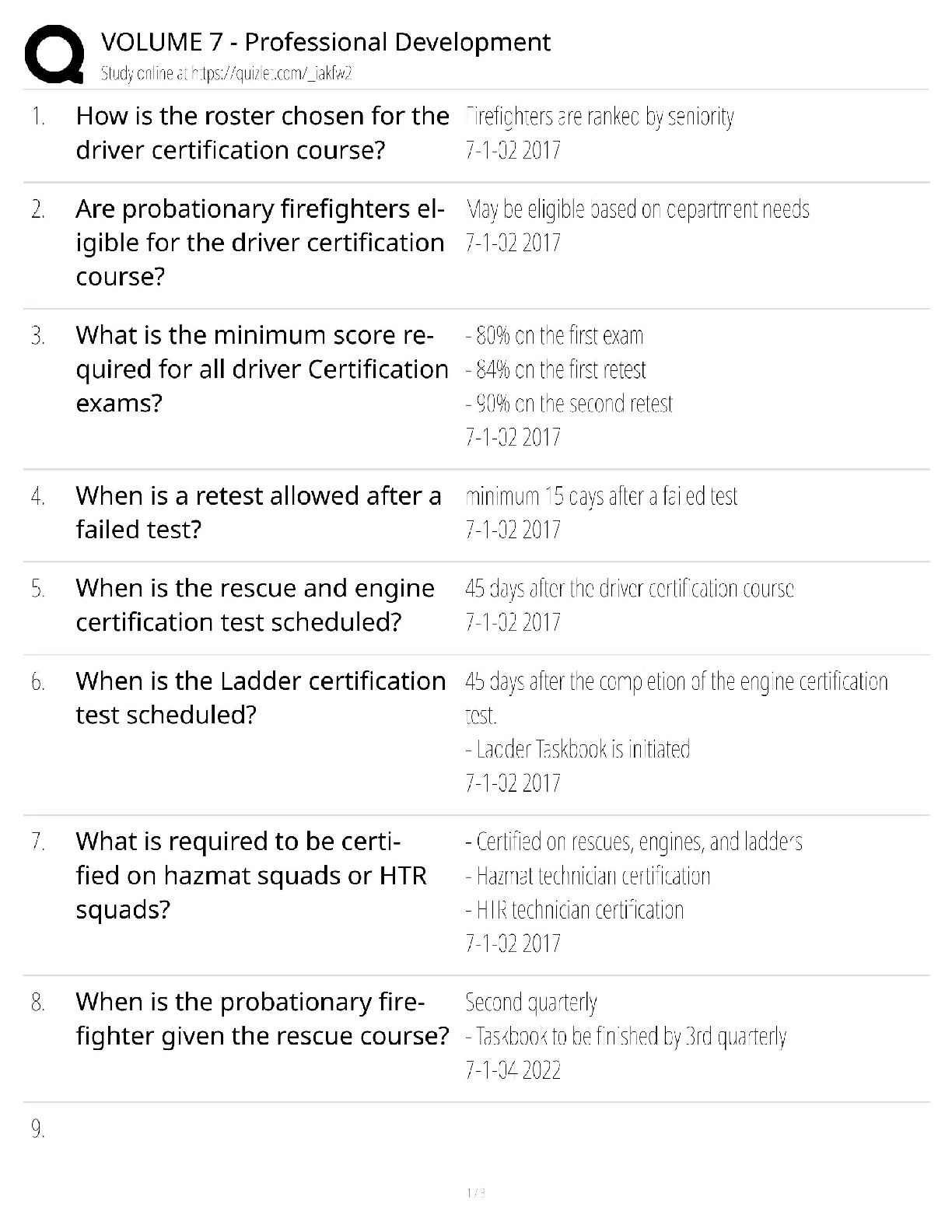Select question 5 about rescue and engine test

click(x=255, y=605)
